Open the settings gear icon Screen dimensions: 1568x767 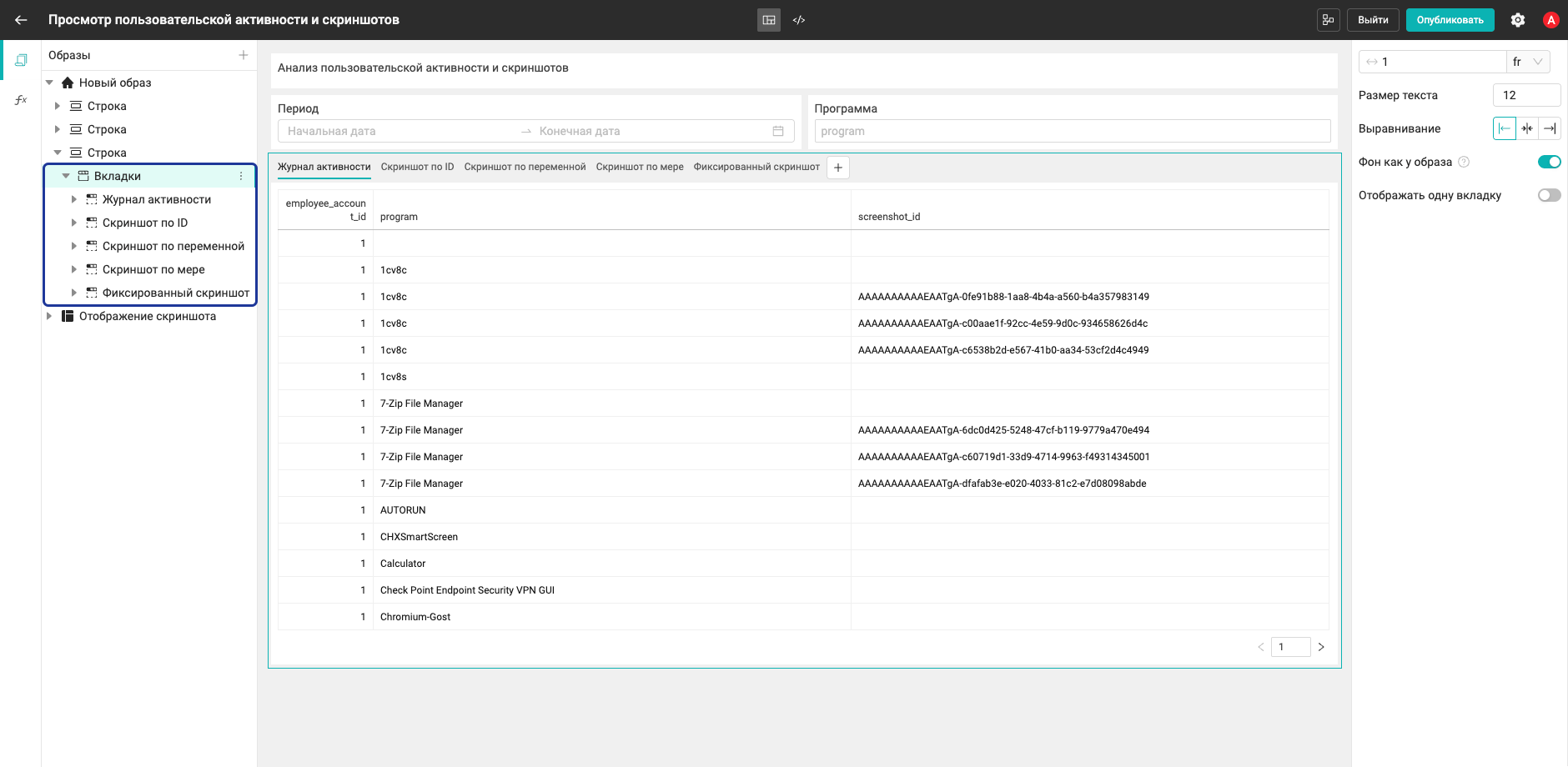(1518, 20)
